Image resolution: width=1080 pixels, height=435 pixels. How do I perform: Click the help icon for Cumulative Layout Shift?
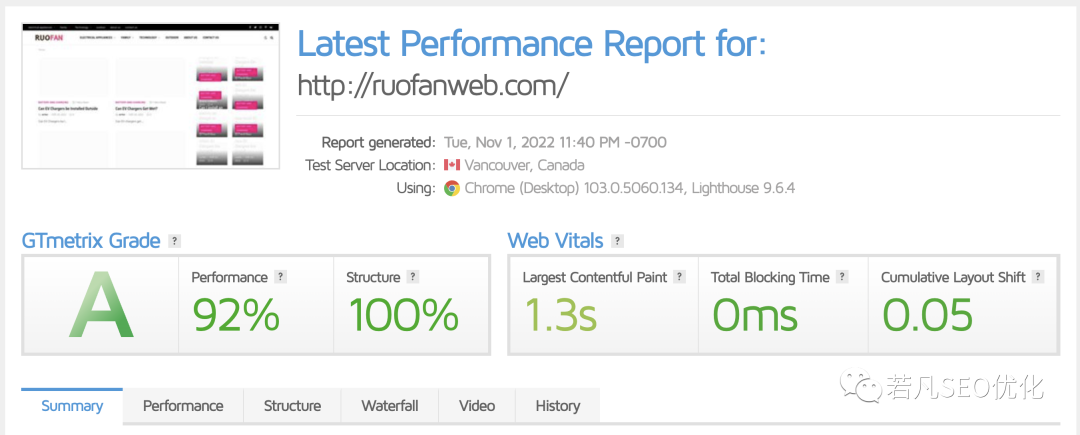click(x=1038, y=277)
